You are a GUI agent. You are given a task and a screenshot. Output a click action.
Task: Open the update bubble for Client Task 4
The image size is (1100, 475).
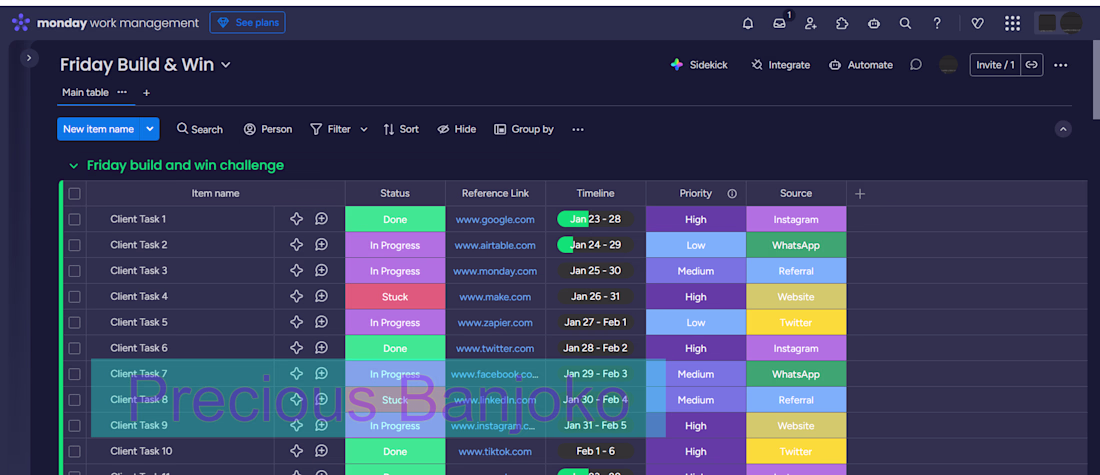point(321,296)
